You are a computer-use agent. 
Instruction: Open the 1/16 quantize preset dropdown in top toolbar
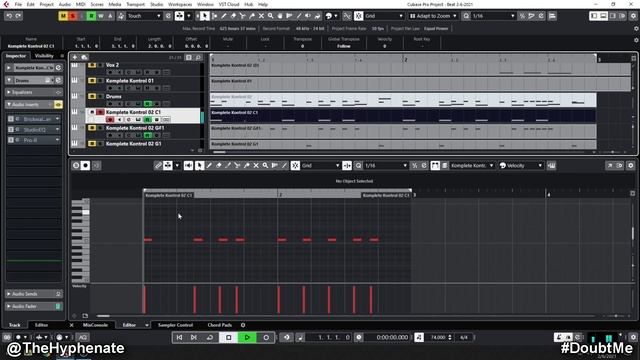click(493, 16)
